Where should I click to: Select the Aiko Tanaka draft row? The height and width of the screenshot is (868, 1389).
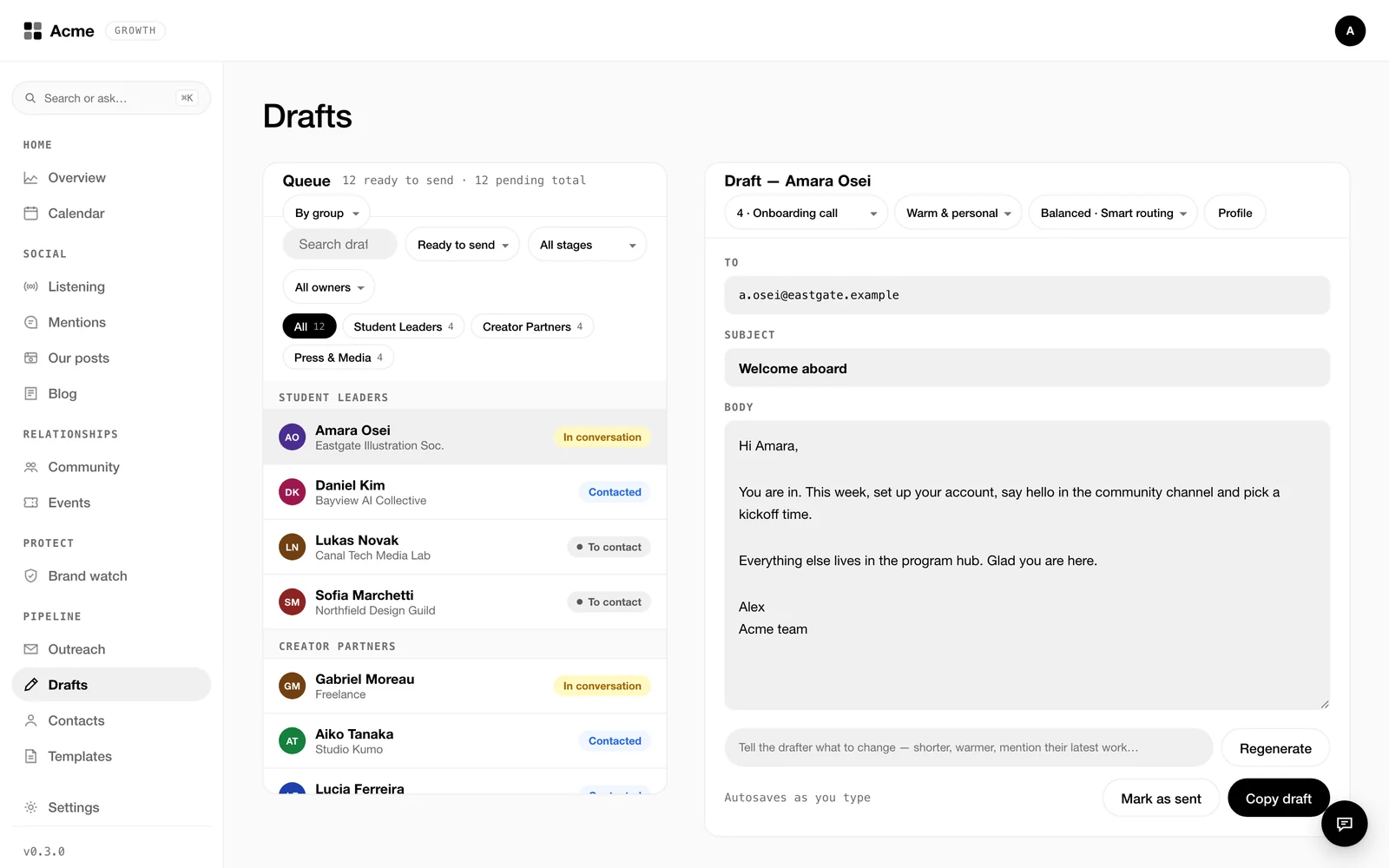click(x=464, y=741)
